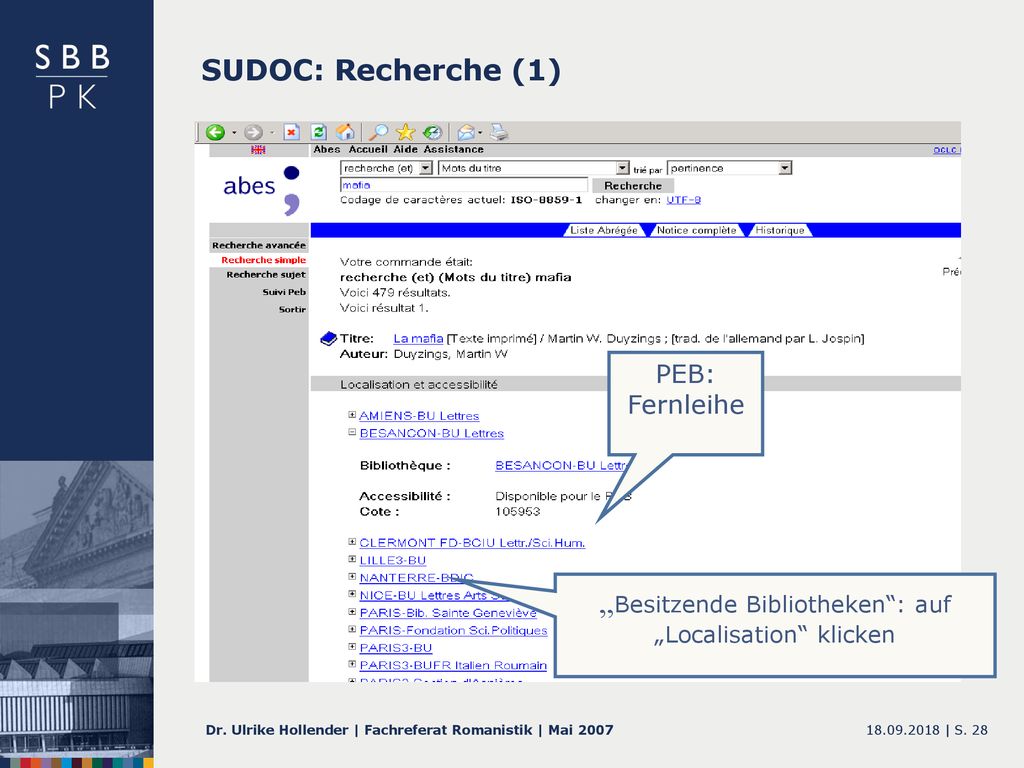Expand the LILLE3-BU location entry

352,559
